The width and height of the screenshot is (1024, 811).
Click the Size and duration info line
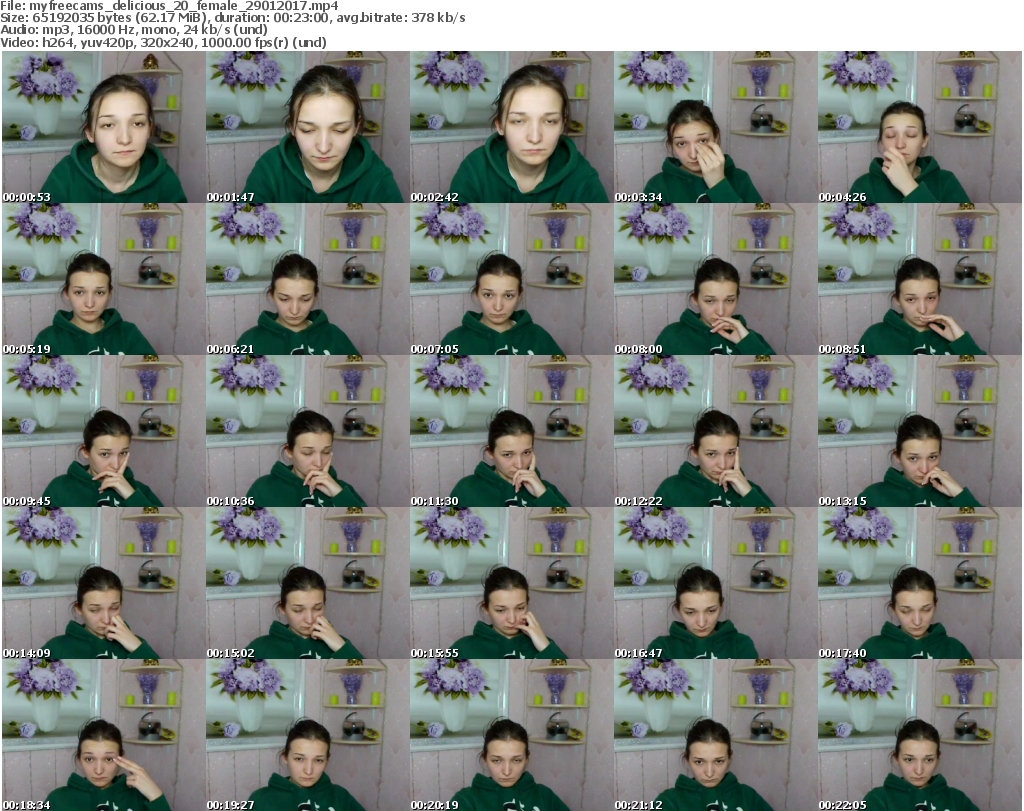[x=233, y=18]
